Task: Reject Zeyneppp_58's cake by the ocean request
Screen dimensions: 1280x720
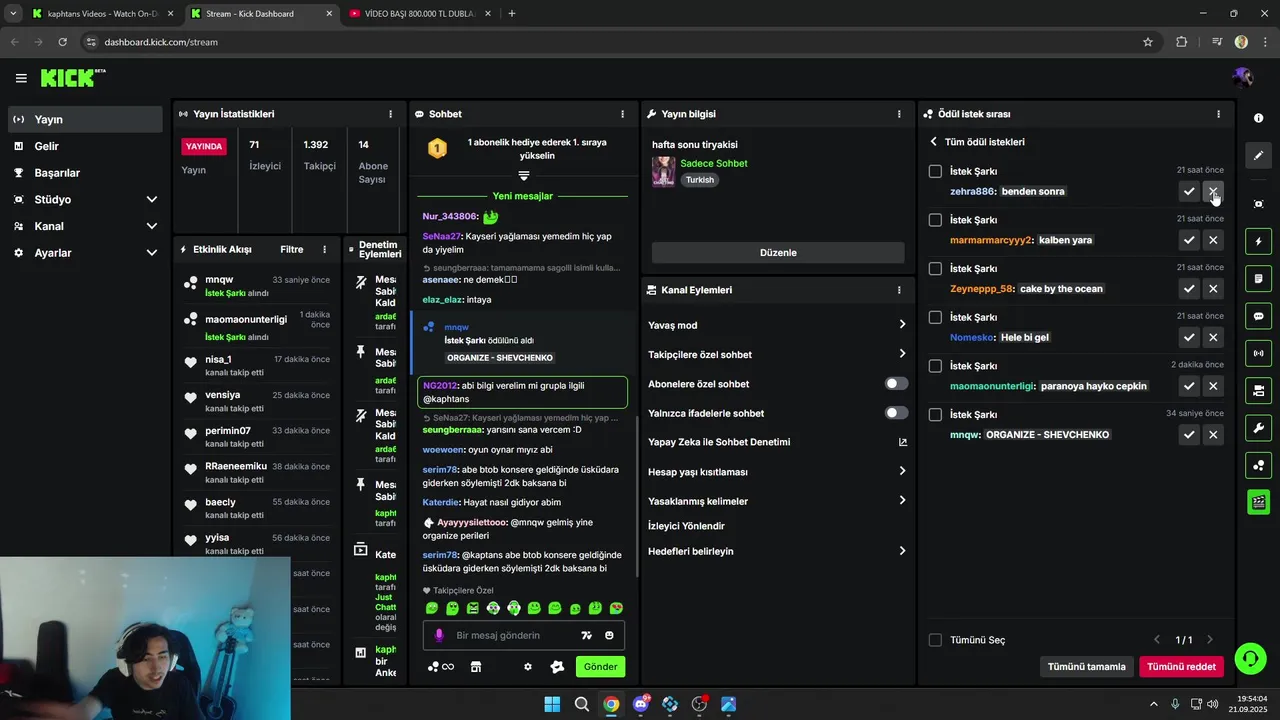Action: (1213, 289)
